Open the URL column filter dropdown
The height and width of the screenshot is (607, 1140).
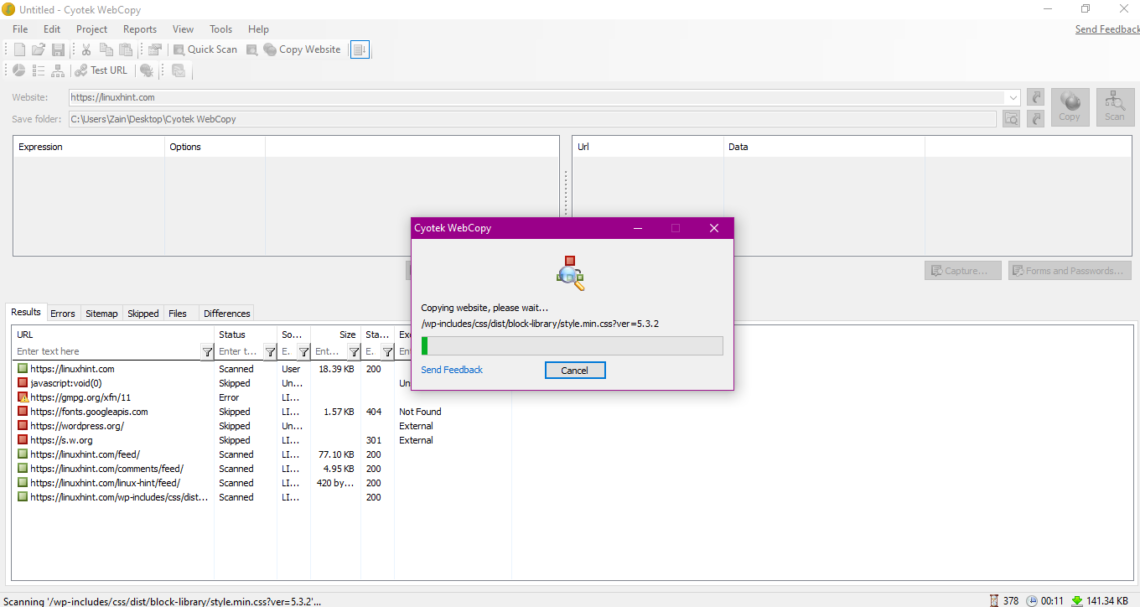point(207,352)
